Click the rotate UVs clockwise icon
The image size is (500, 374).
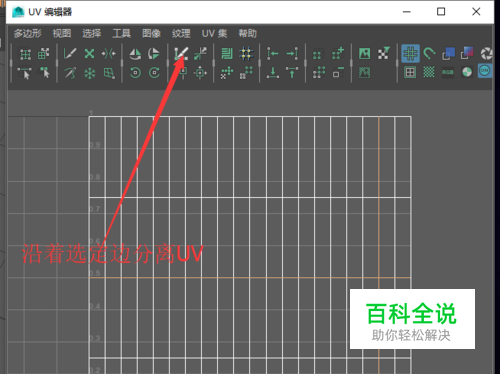point(154,72)
